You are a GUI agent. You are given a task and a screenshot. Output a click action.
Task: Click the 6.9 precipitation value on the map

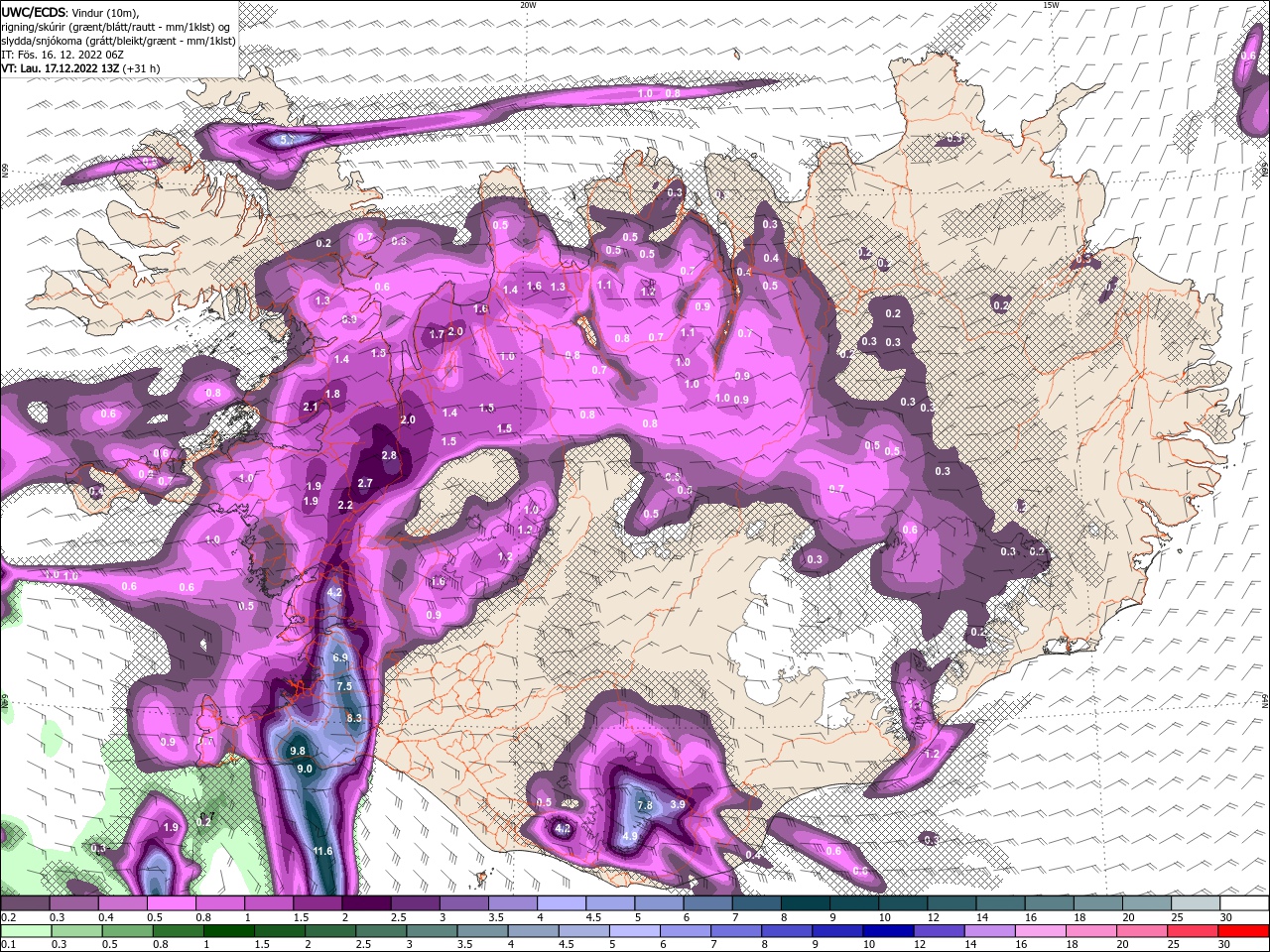(x=340, y=657)
